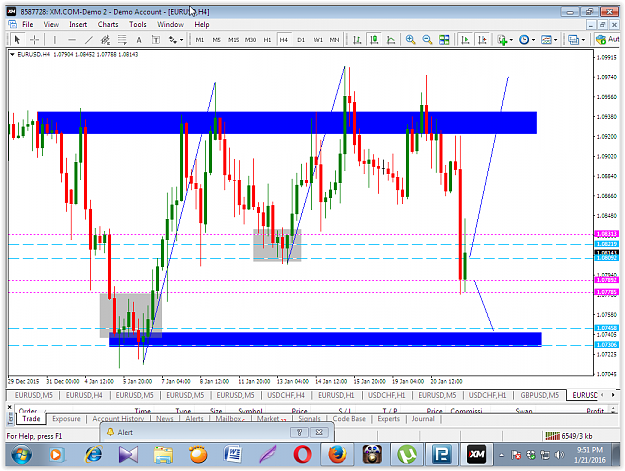
Task: Toggle Candlesticks display mode
Action: [x=374, y=39]
